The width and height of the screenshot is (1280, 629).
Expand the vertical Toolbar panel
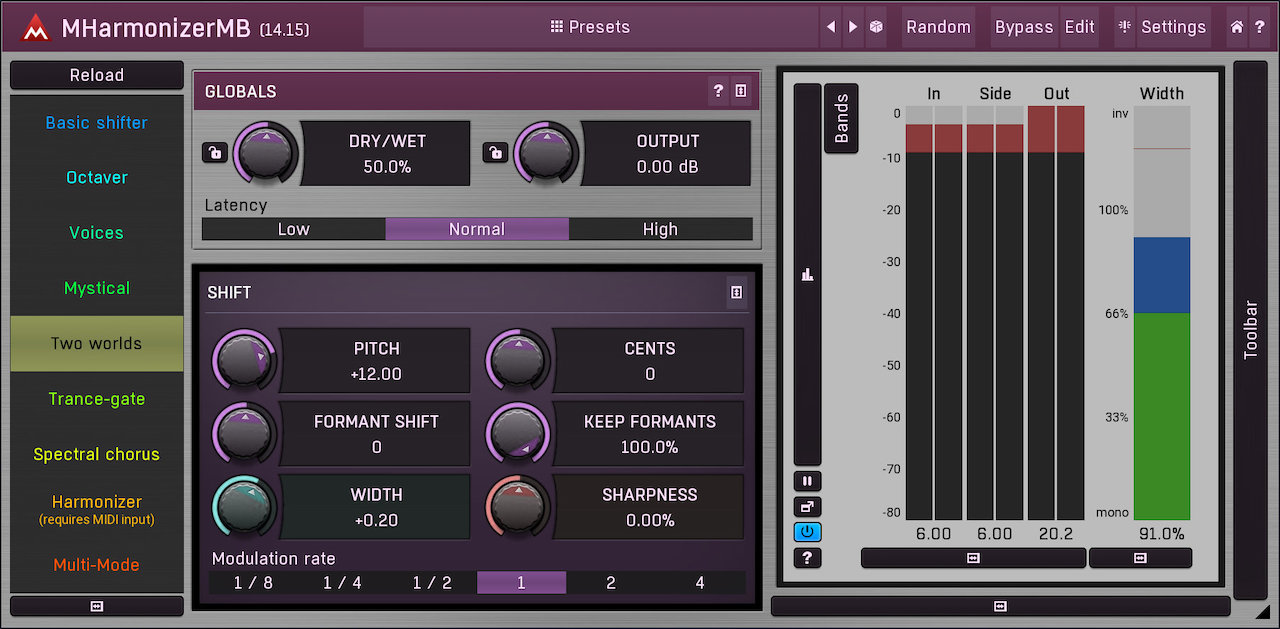[x=1250, y=330]
